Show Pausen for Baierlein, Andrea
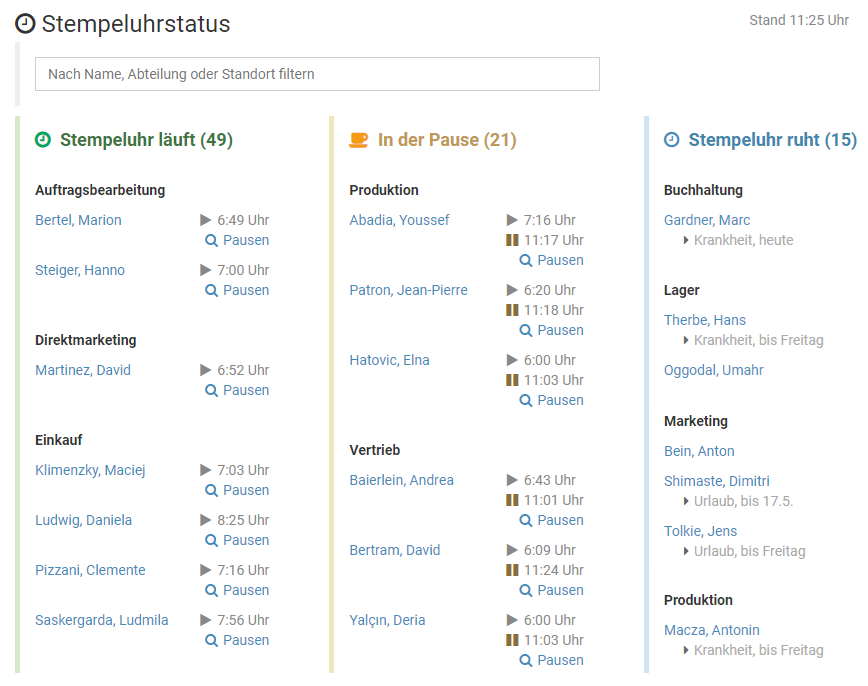This screenshot has width=868, height=686. (x=552, y=520)
